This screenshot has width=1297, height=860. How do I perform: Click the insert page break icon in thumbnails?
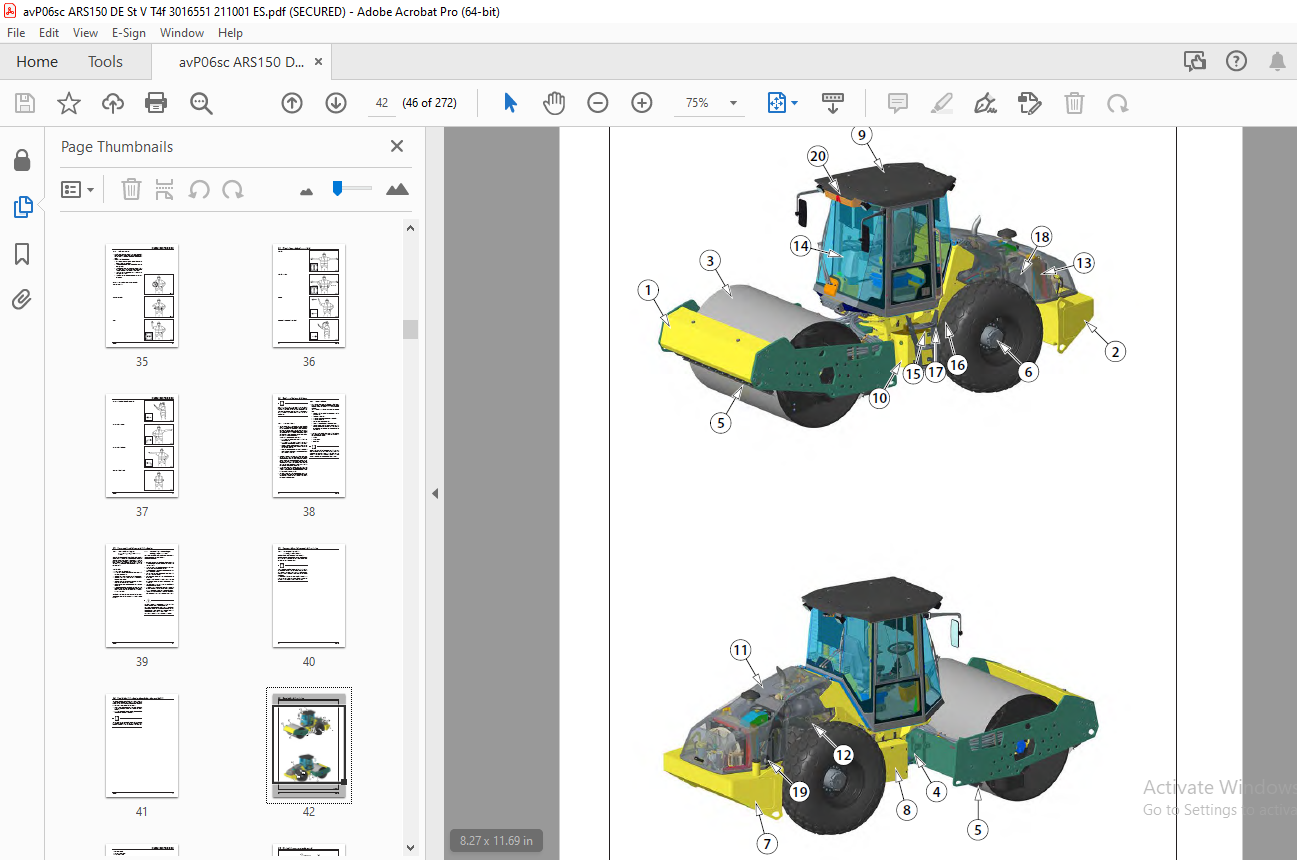tap(165, 189)
